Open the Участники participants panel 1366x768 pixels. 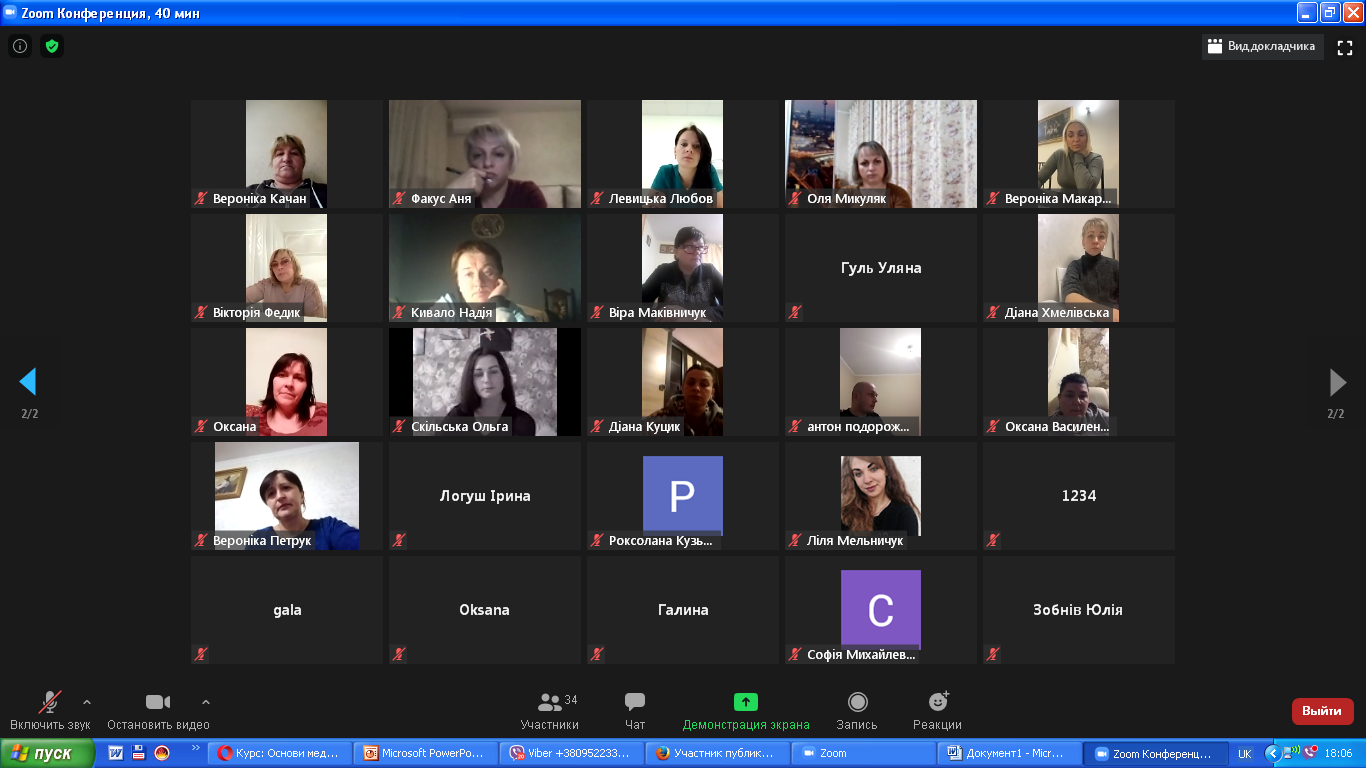click(550, 710)
